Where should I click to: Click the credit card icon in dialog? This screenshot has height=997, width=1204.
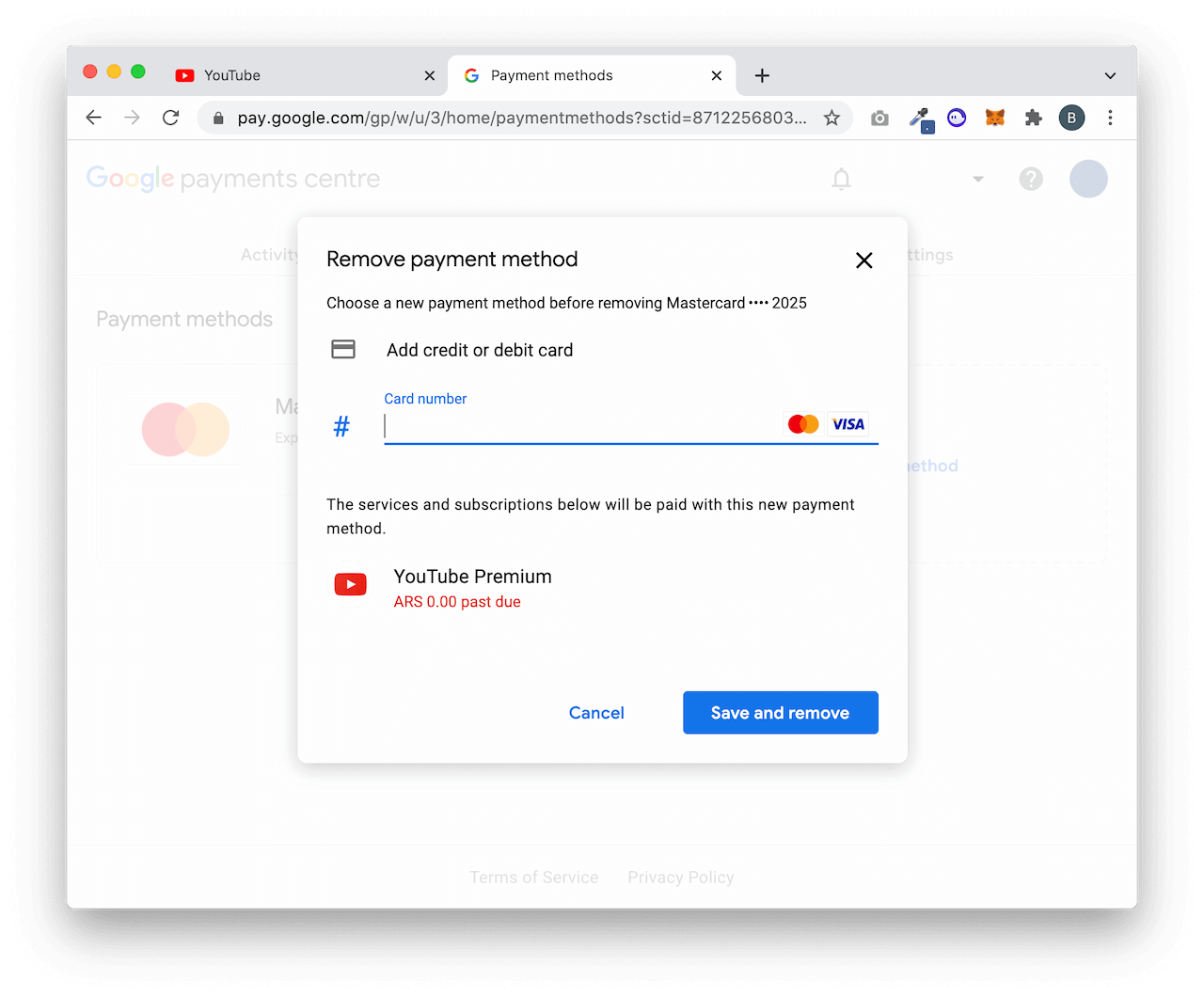pyautogui.click(x=343, y=350)
